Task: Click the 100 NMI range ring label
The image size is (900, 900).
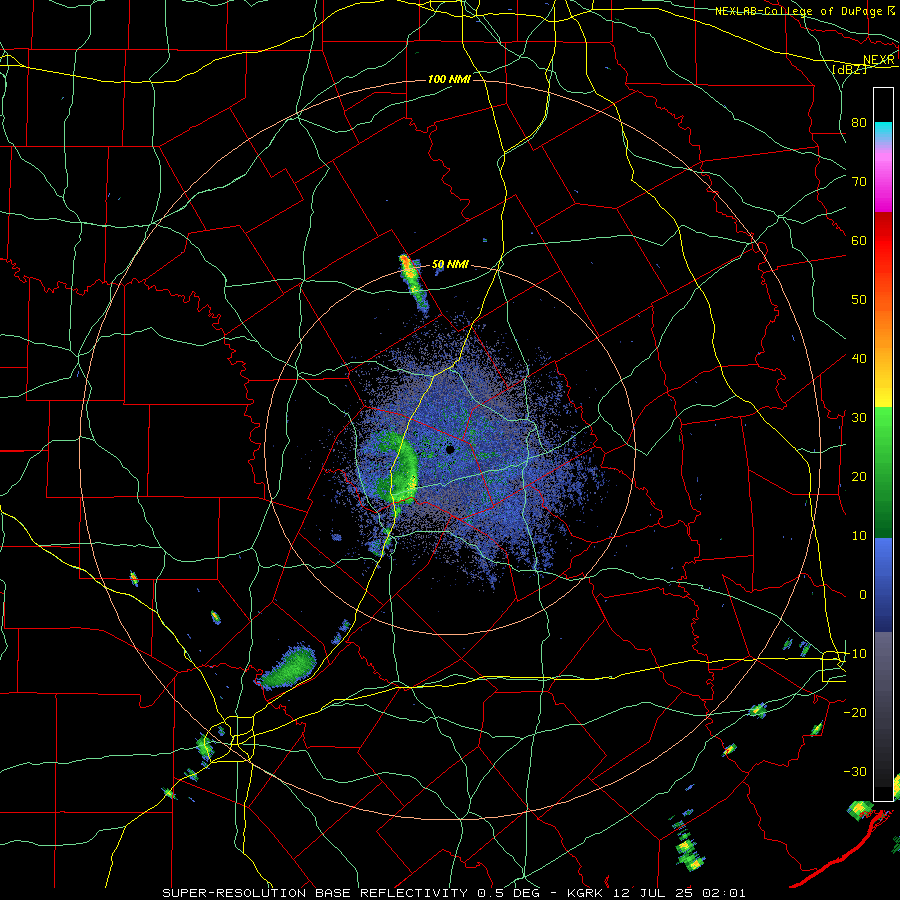Action: [x=449, y=79]
